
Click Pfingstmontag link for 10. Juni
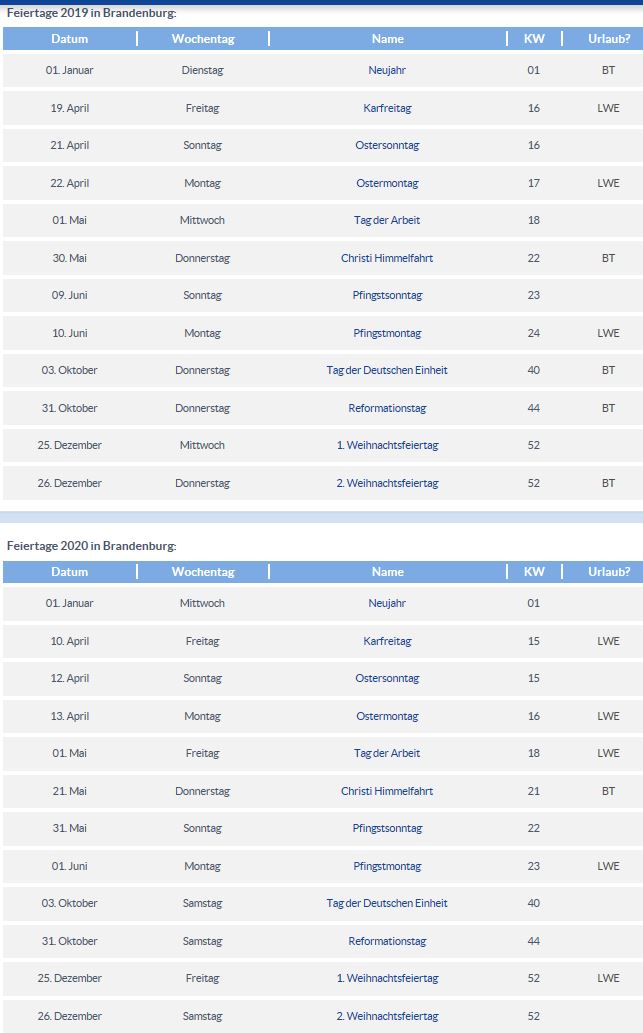(x=387, y=333)
